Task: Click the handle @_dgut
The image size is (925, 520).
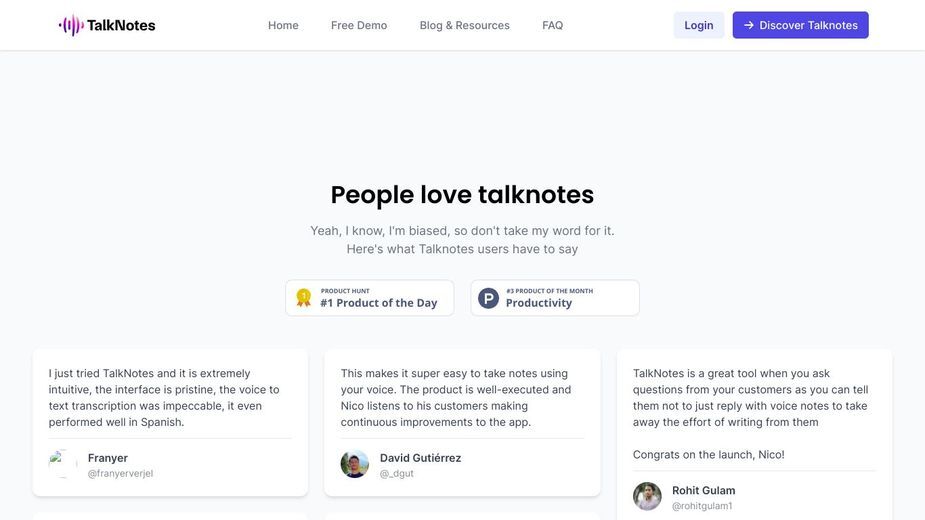Action: pos(396,473)
